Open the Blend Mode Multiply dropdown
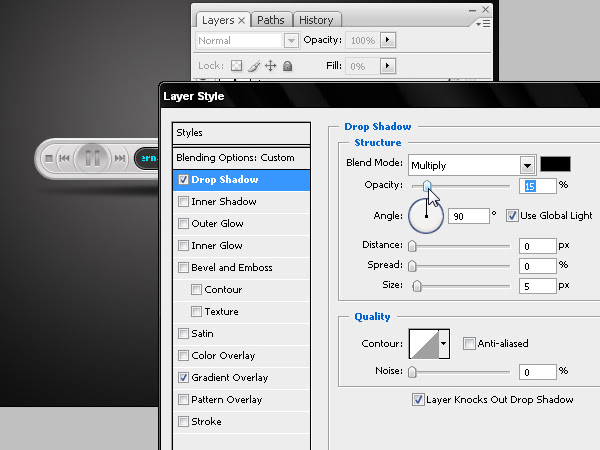The image size is (600, 450). [x=527, y=165]
